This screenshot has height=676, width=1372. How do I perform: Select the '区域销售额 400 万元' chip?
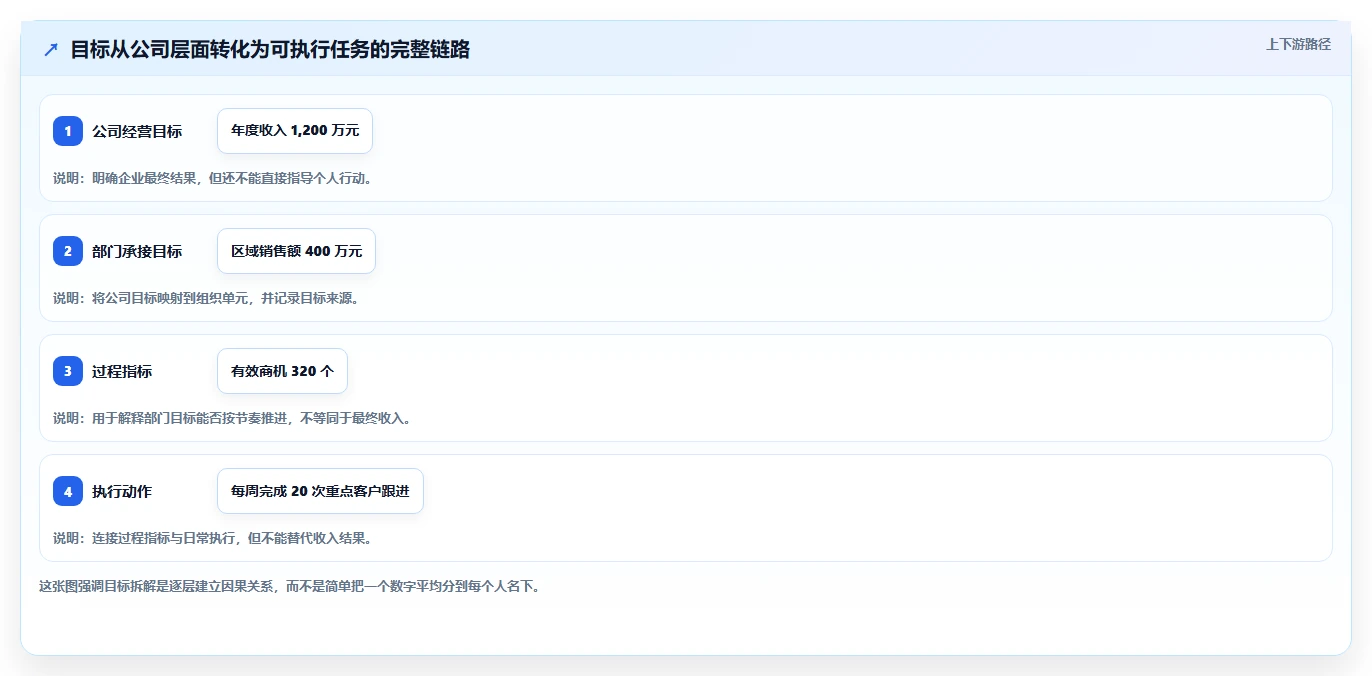click(x=296, y=251)
